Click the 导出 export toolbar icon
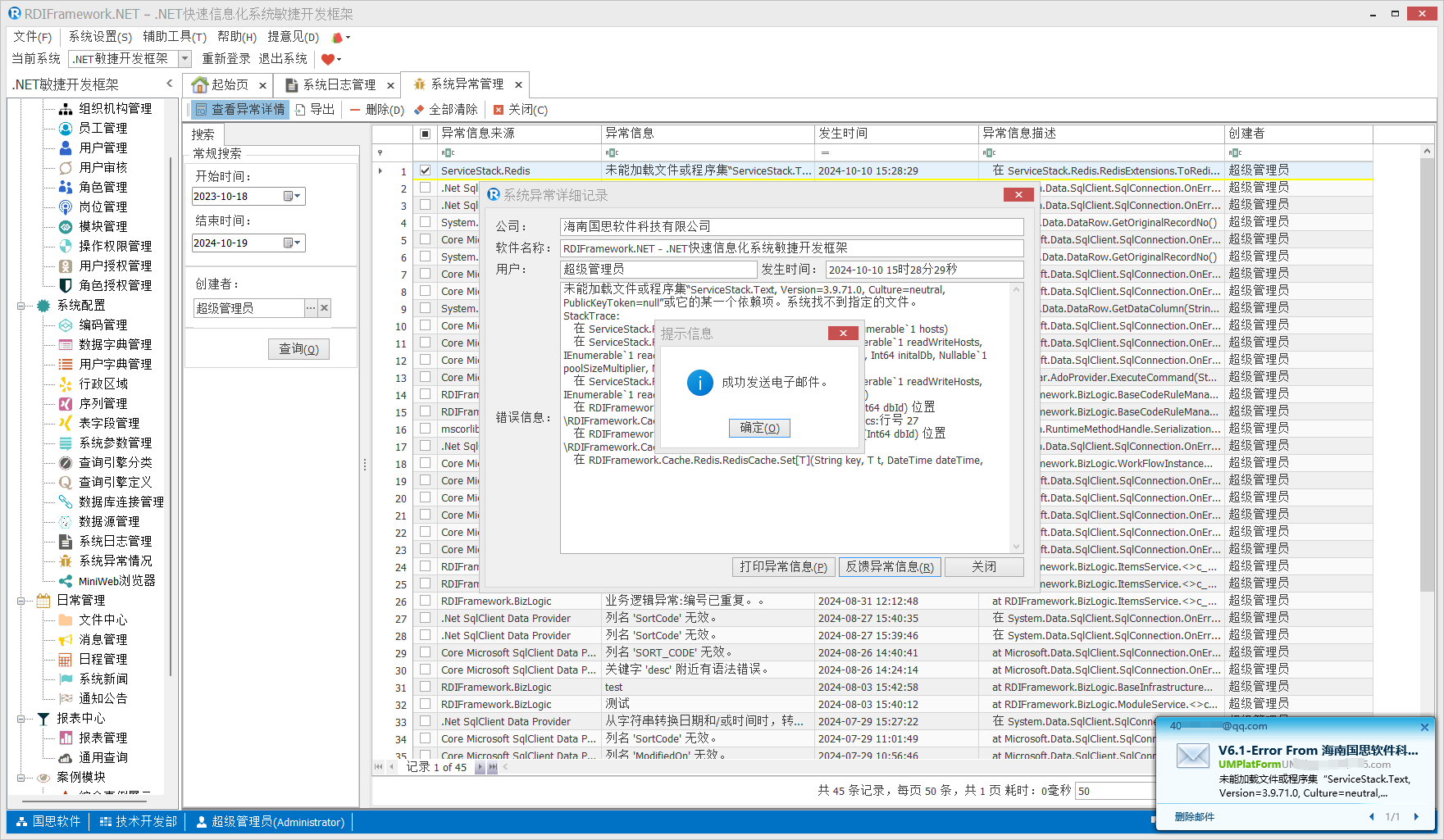The width and height of the screenshot is (1444, 840). pos(301,110)
